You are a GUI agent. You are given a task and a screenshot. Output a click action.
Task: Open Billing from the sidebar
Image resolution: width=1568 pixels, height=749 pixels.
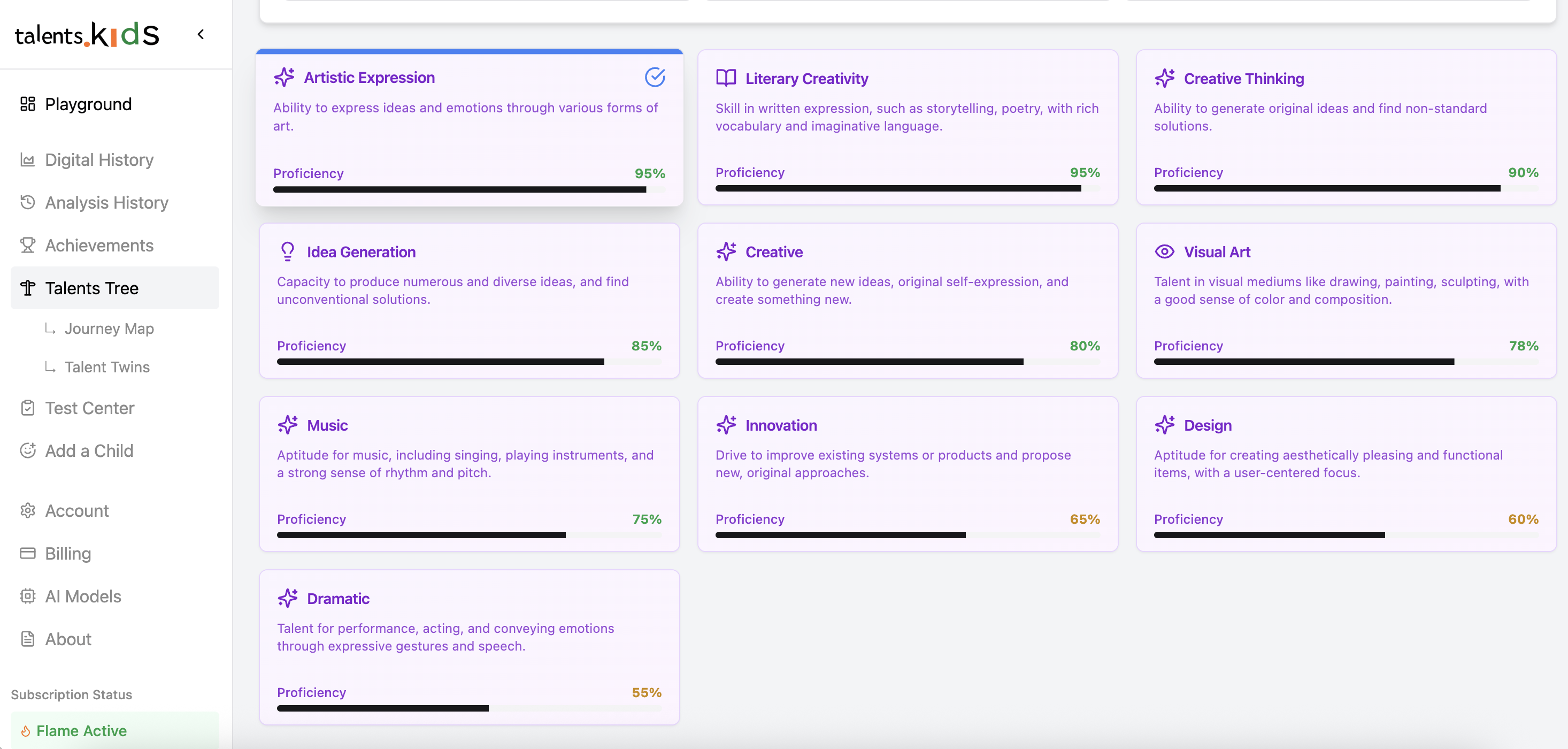point(114,553)
